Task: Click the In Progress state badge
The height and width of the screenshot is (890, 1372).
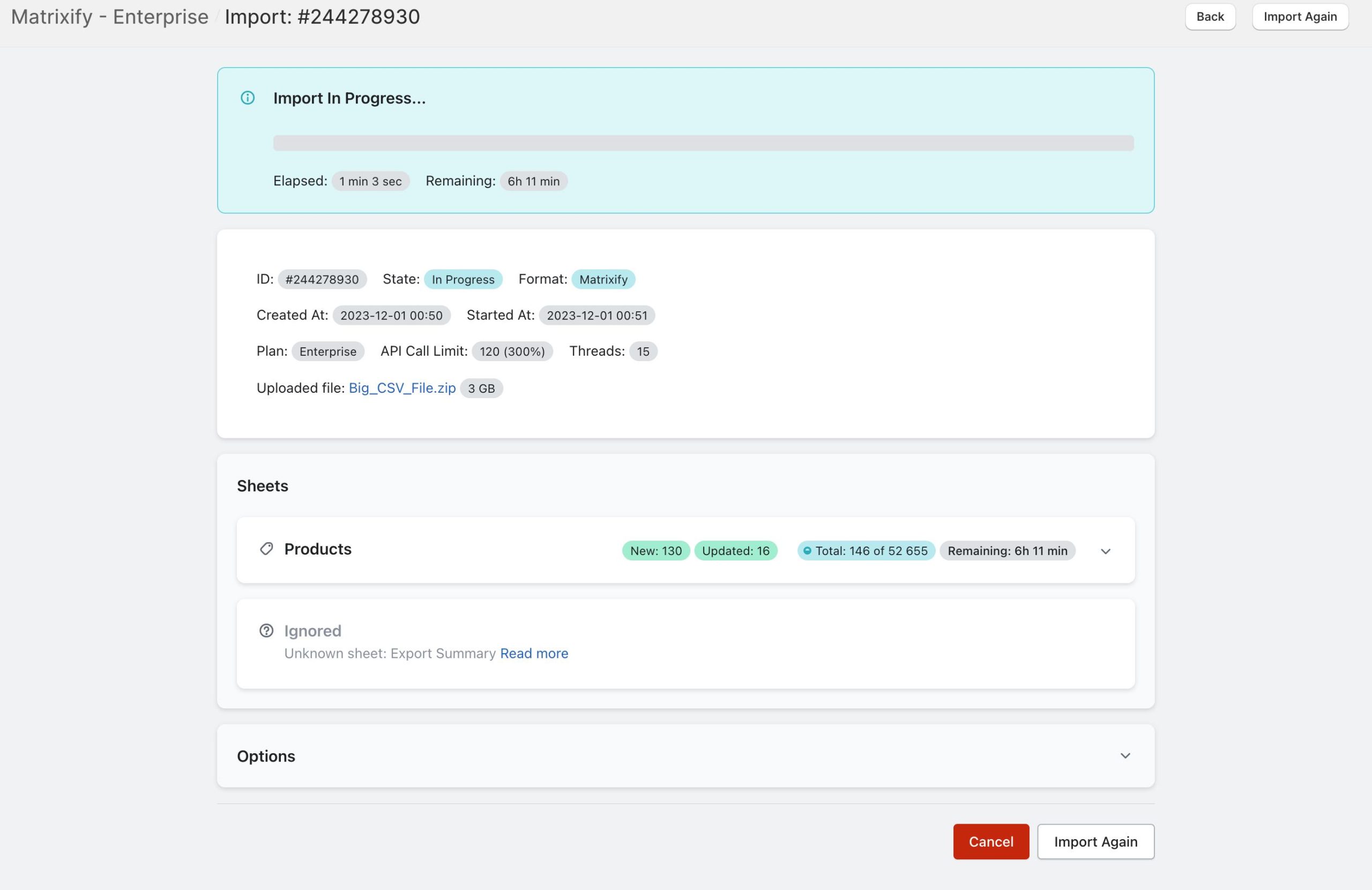Action: coord(463,280)
